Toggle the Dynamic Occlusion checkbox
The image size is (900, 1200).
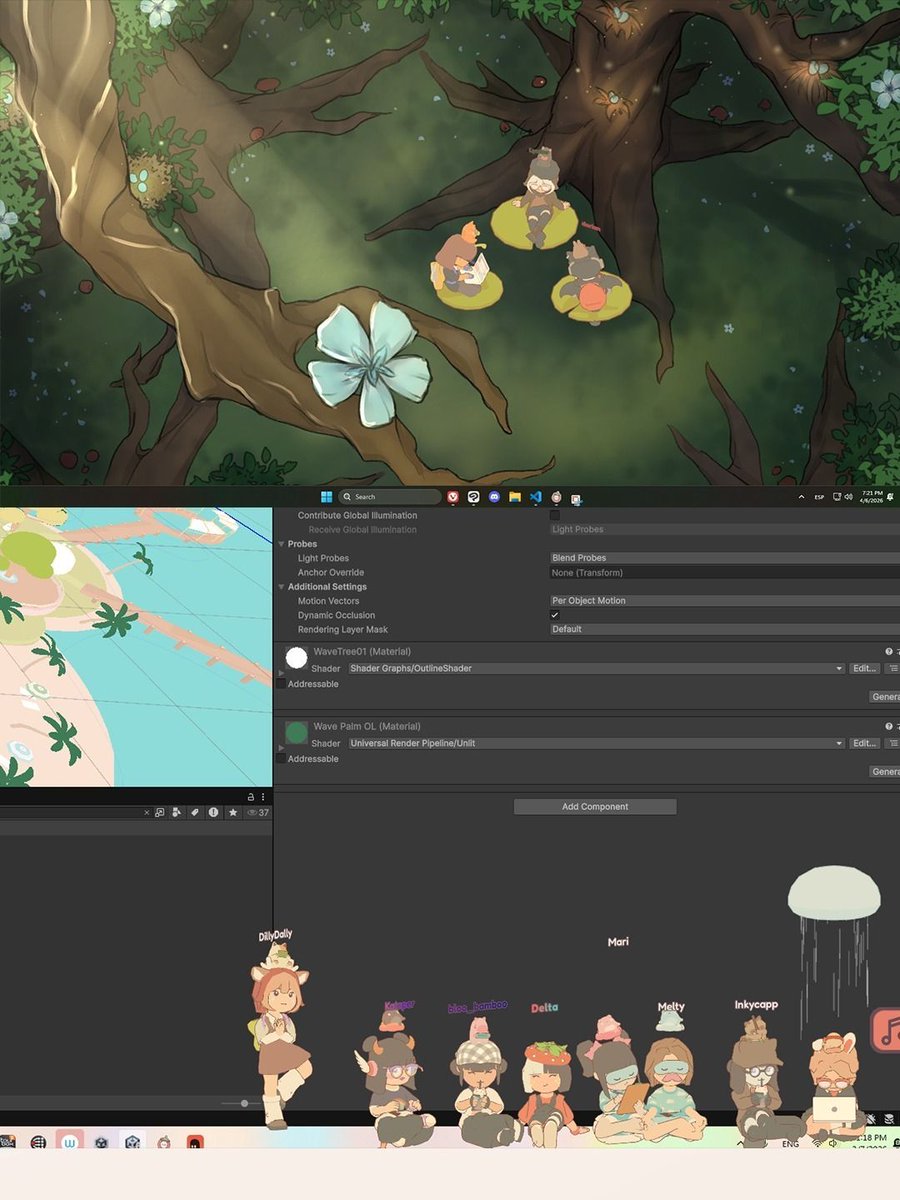[555, 615]
